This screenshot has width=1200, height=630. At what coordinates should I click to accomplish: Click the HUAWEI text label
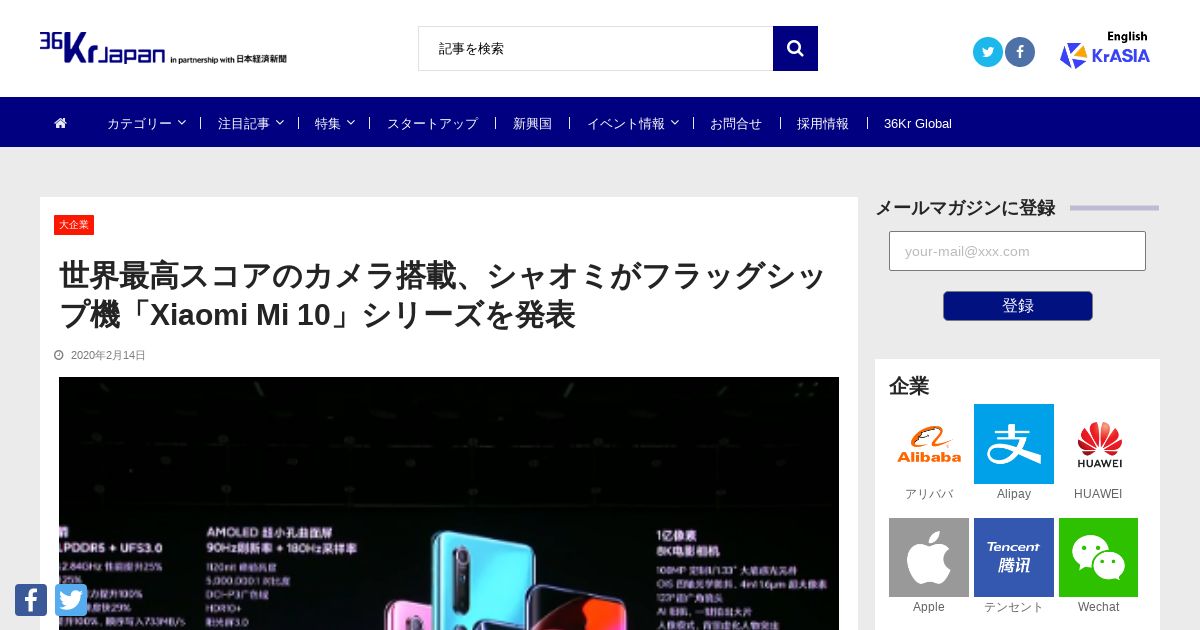click(x=1098, y=494)
